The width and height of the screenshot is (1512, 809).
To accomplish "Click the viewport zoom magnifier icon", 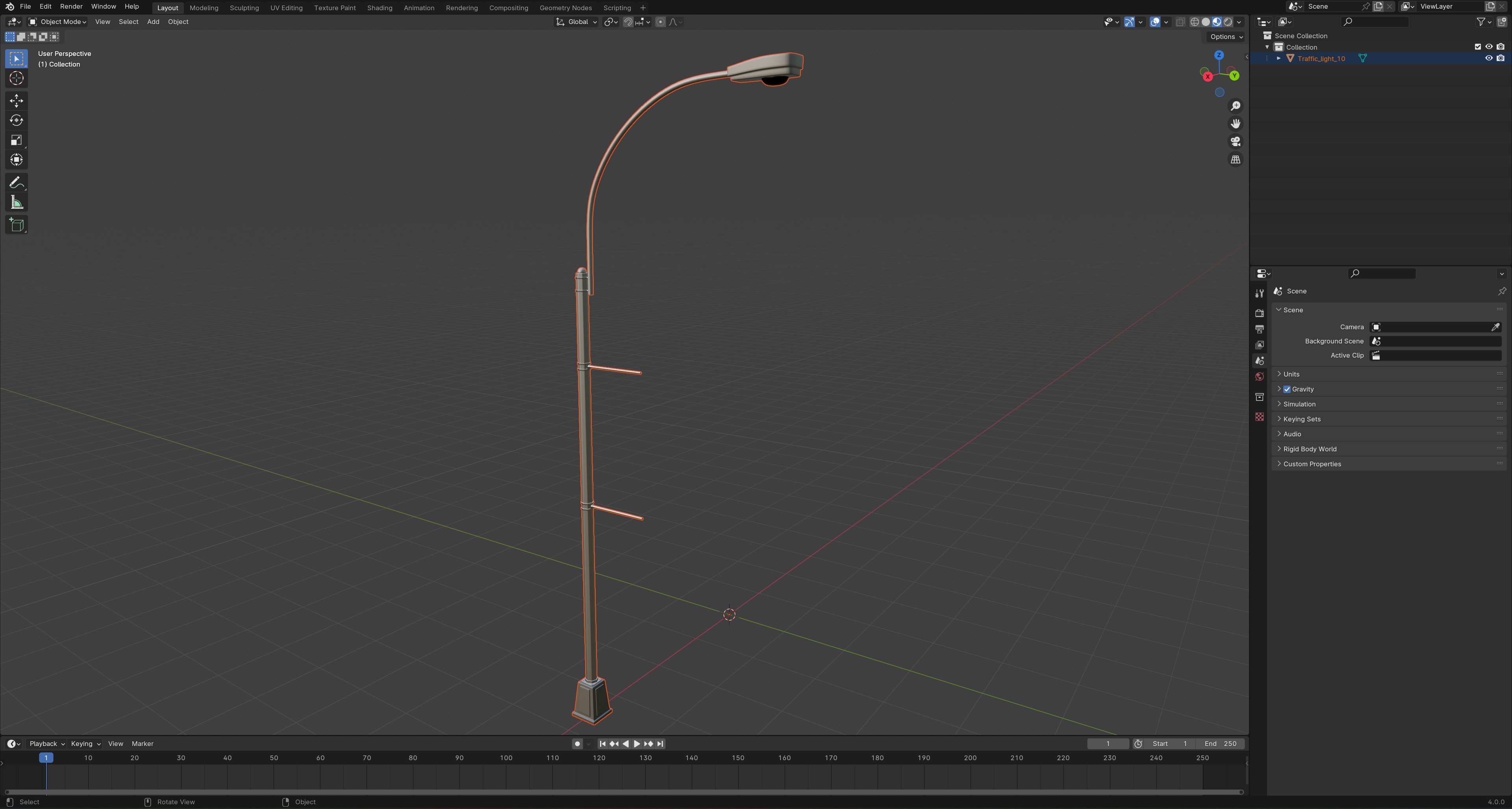I will coord(1236,106).
